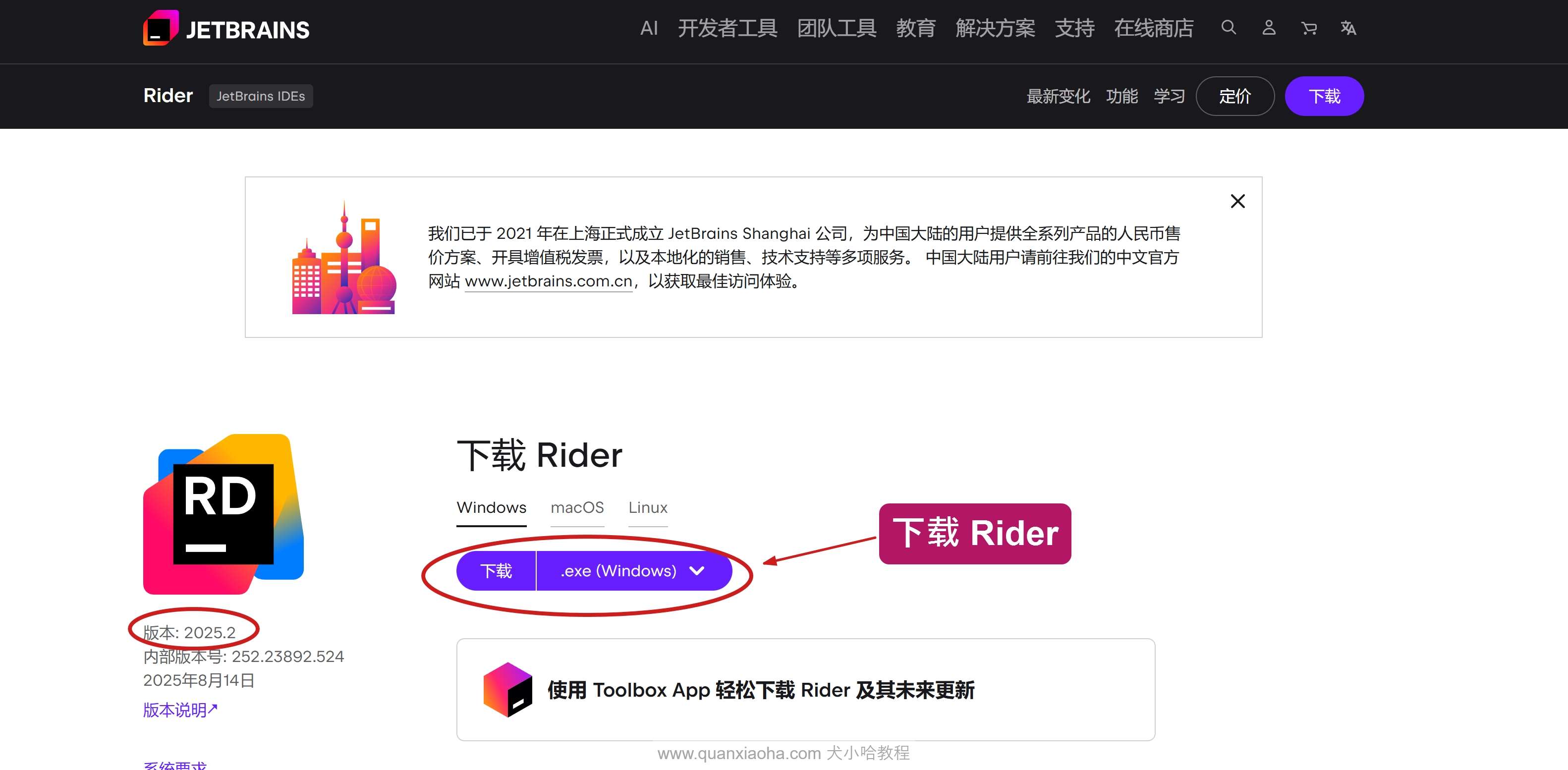This screenshot has height=770, width=1568.
Task: Open the Toolbox App promo card
Action: tap(805, 690)
